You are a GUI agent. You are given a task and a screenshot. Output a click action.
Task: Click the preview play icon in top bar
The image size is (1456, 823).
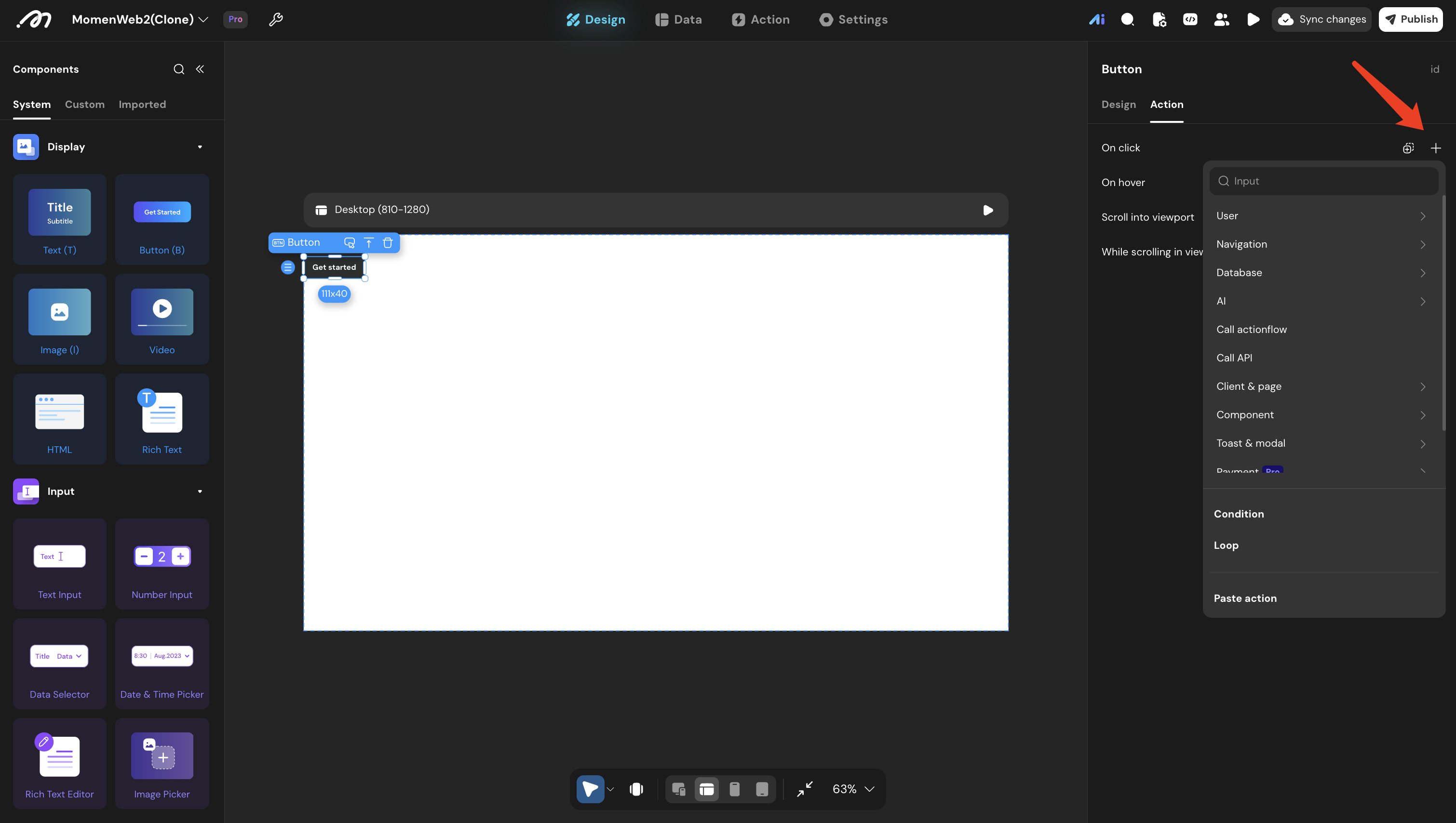1253,19
